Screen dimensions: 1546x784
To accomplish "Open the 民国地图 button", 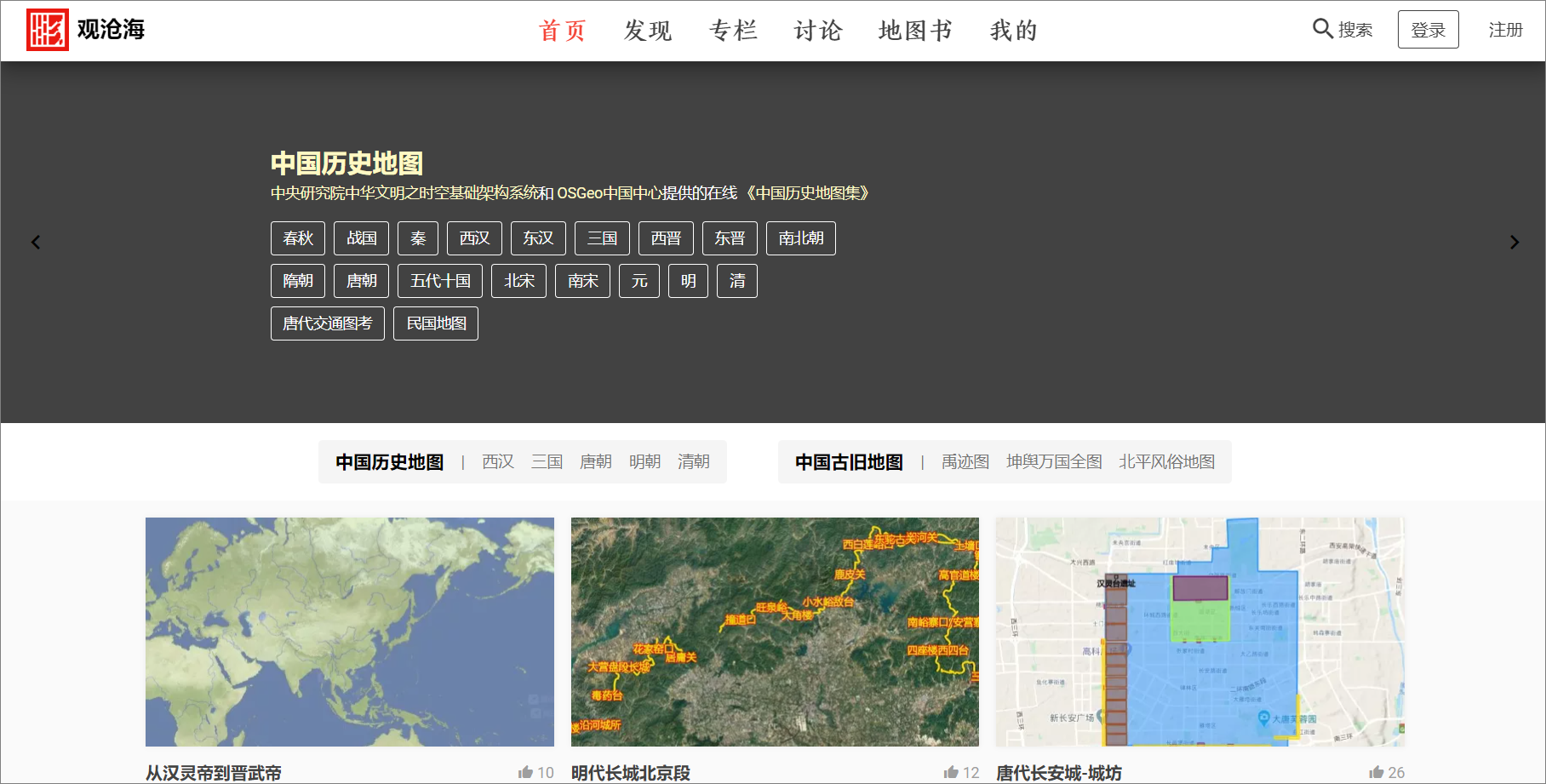I will tap(436, 323).
